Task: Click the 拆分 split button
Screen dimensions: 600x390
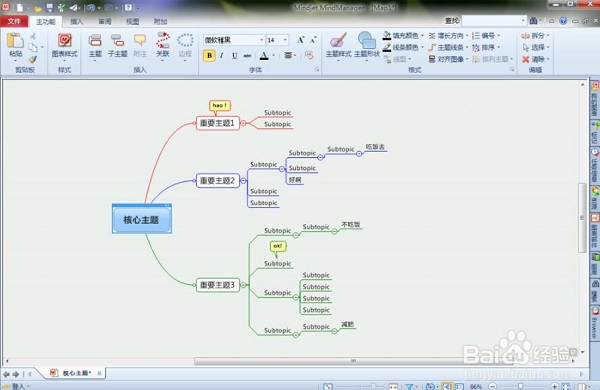Action: (535, 36)
